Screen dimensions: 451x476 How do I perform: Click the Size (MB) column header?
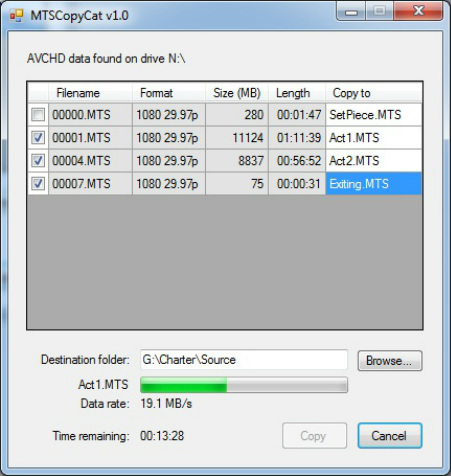237,93
